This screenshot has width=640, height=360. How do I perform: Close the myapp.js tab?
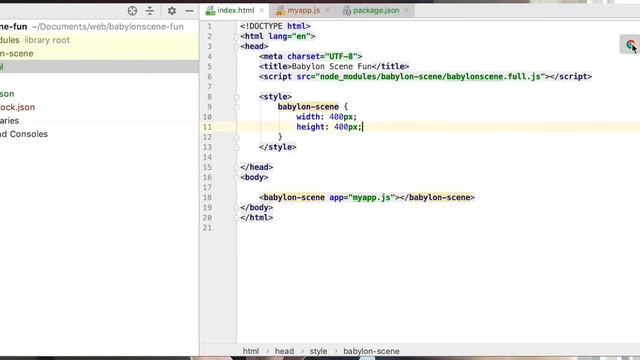click(x=327, y=11)
